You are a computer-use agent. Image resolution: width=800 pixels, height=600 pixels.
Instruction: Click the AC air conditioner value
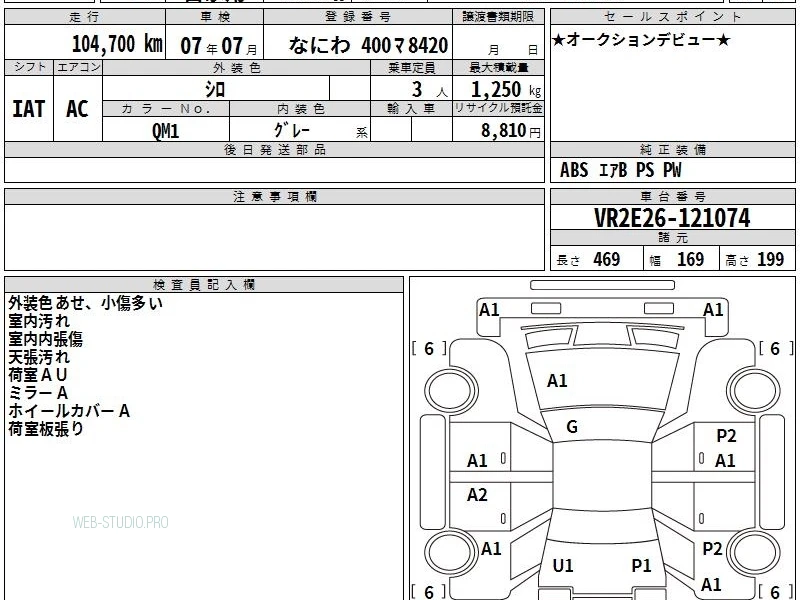click(77, 109)
